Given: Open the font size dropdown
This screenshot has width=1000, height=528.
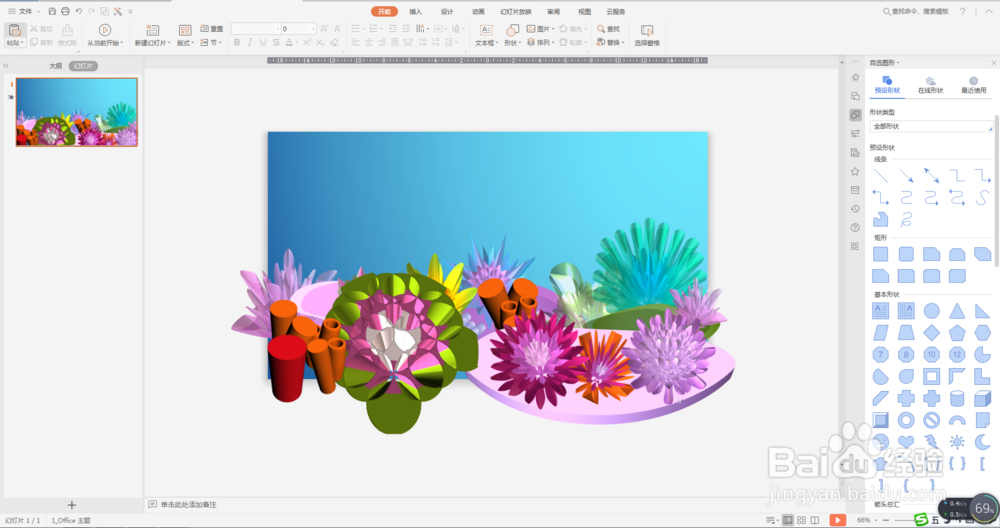Looking at the screenshot, I should click(313, 29).
